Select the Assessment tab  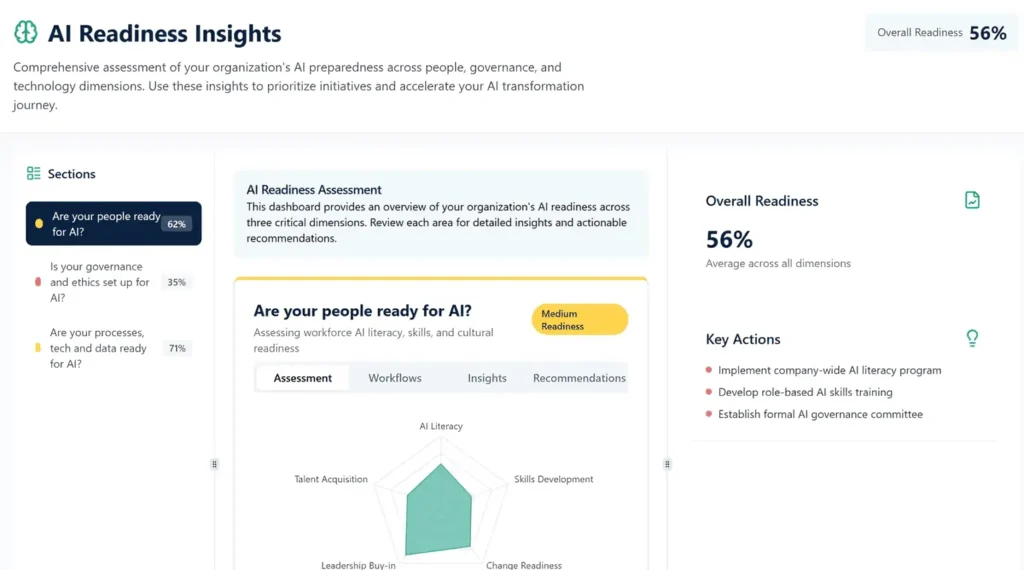[302, 378]
